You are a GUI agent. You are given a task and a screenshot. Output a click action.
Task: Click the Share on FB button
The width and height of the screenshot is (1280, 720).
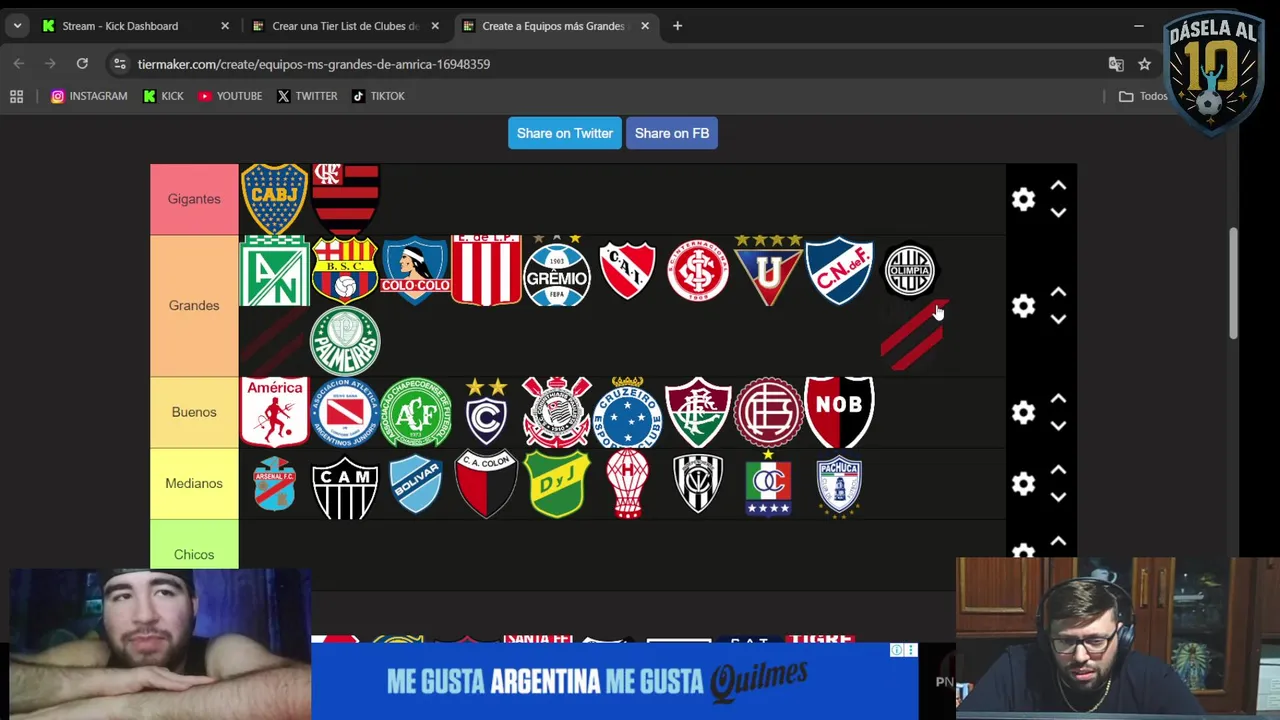(x=672, y=133)
